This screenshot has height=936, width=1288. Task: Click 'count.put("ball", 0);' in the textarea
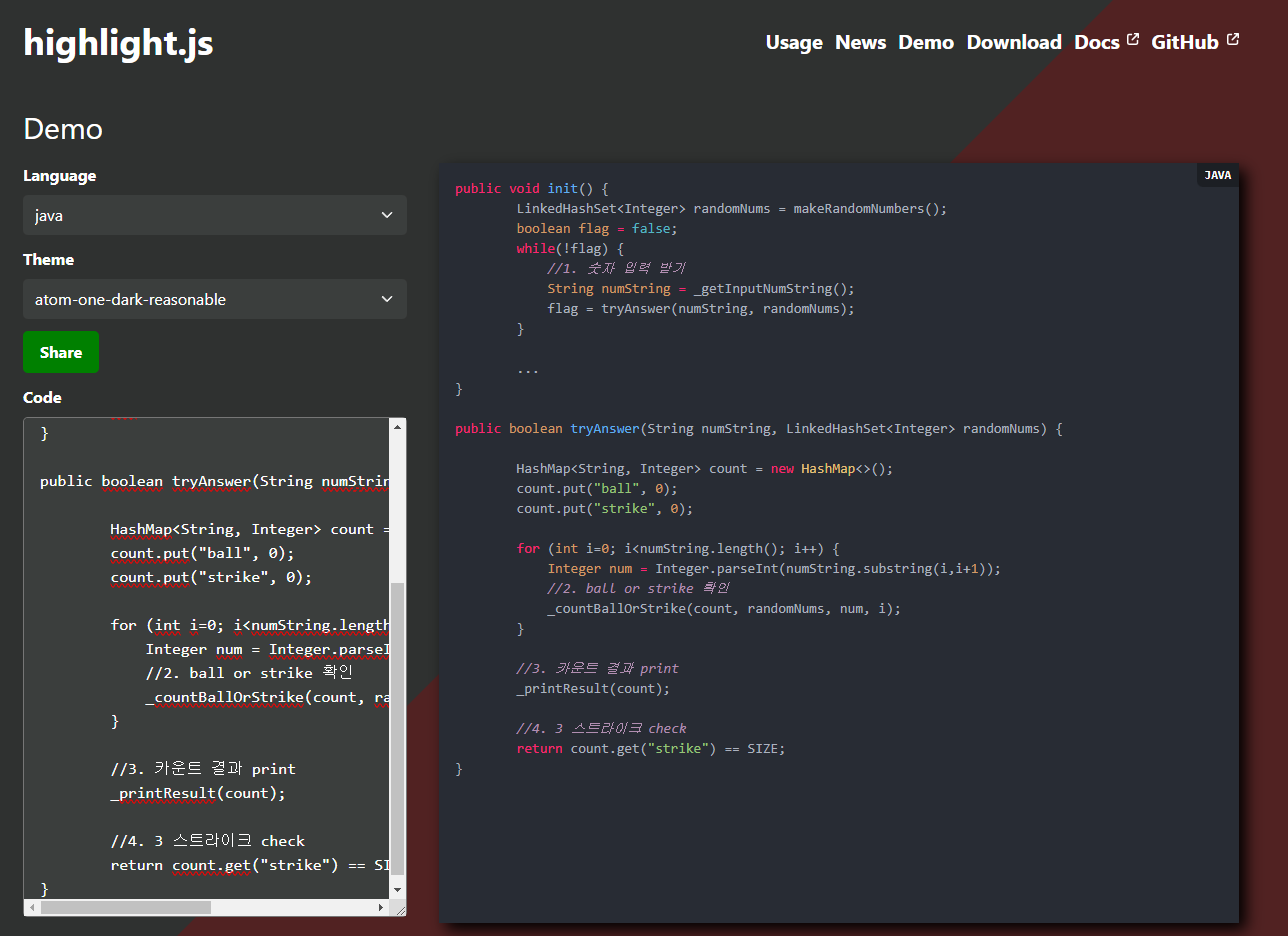(x=203, y=553)
